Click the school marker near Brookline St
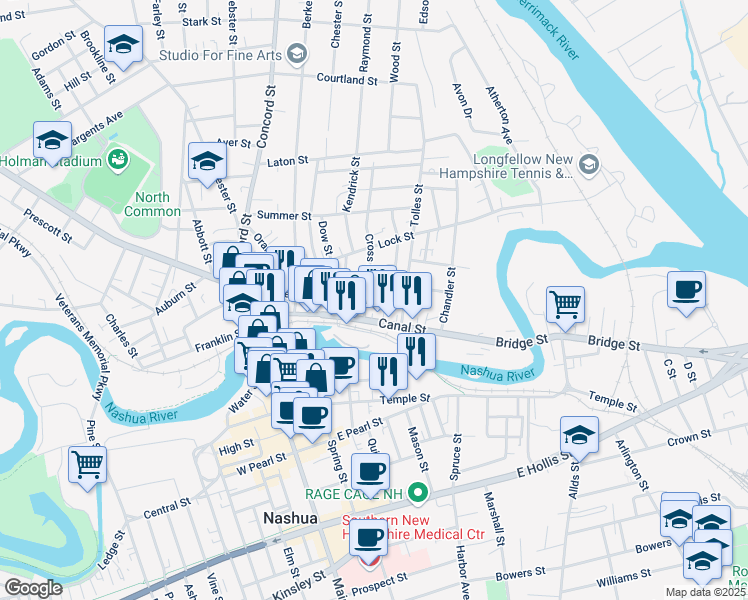The image size is (748, 600). 123,44
